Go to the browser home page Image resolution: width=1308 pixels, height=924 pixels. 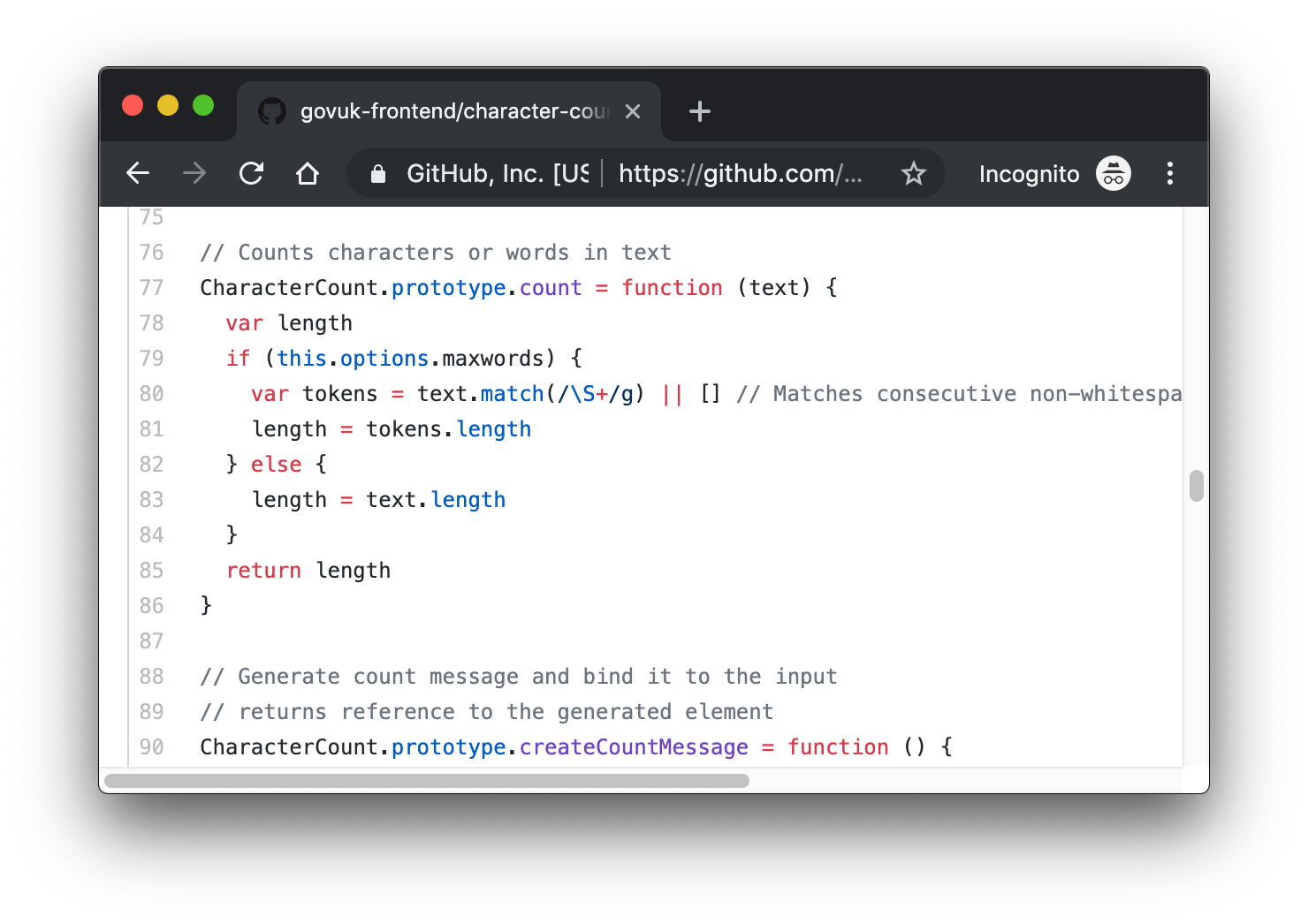click(308, 173)
